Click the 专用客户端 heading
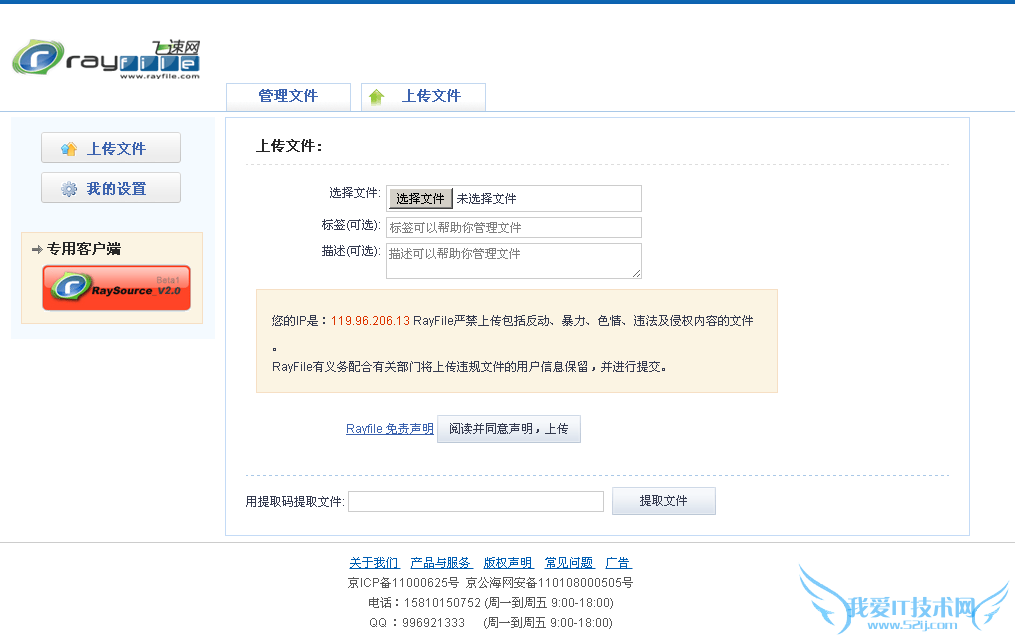1015x640 pixels. (84, 249)
